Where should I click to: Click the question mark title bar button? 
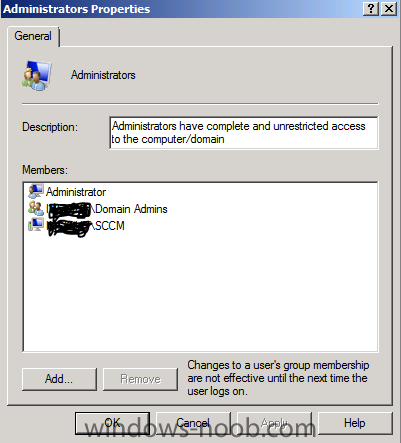click(371, 9)
